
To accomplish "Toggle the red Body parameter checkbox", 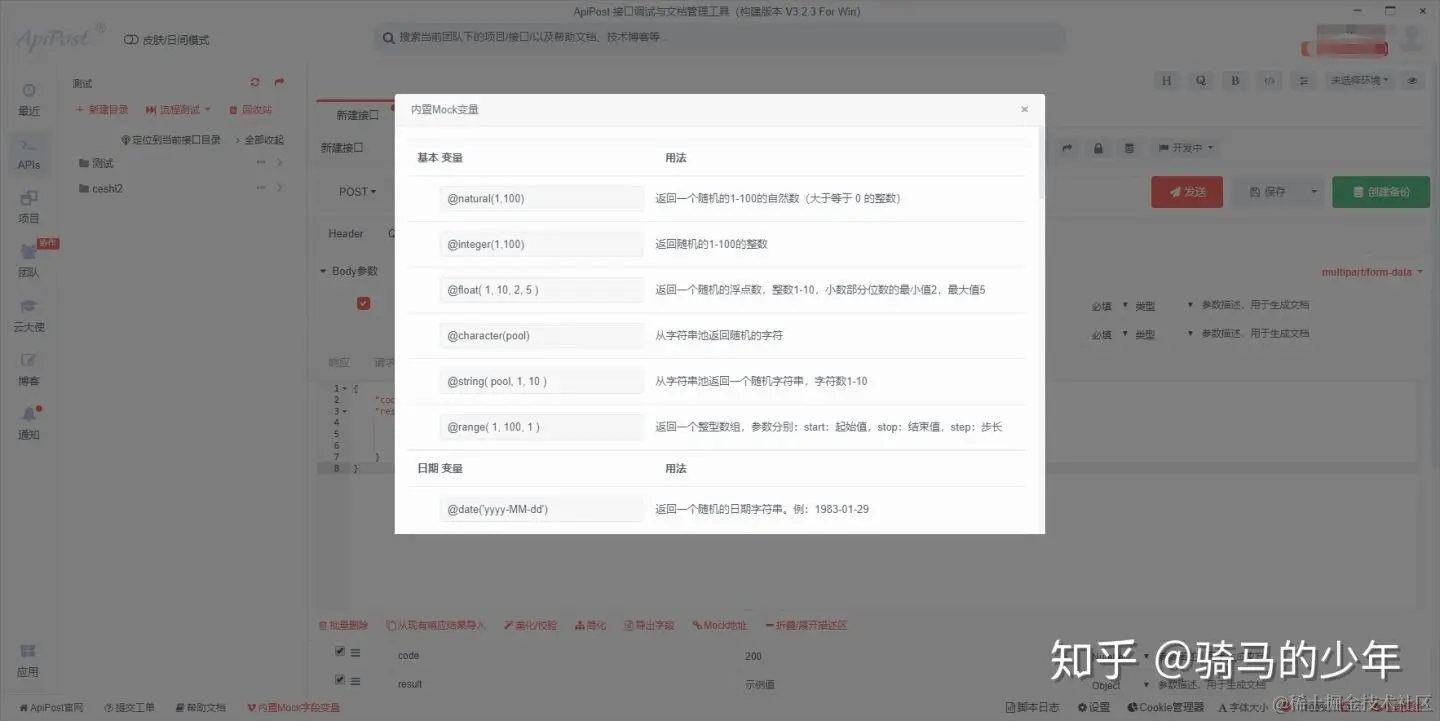I will pos(363,303).
